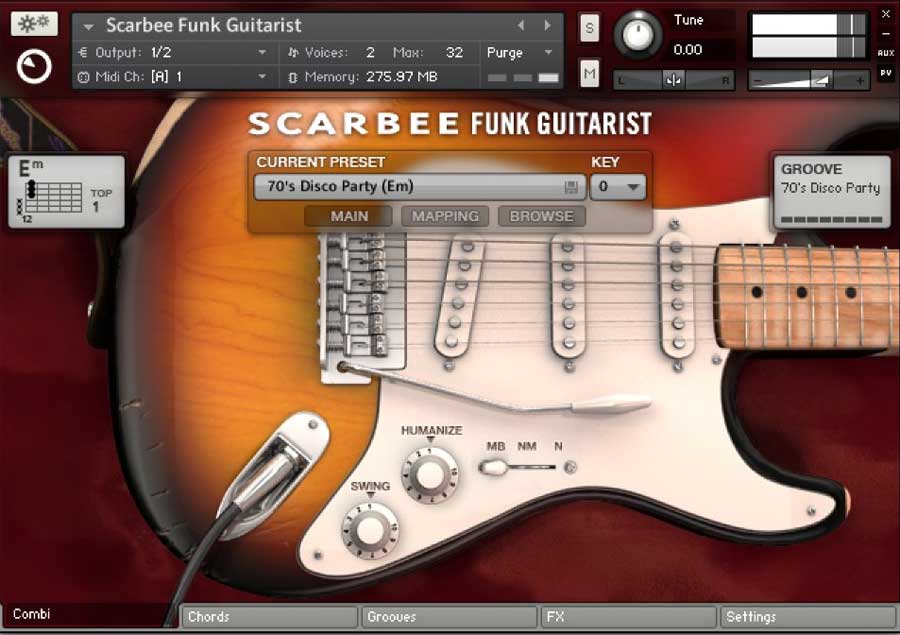Select next instrument with right arrow
900x635 pixels.
coord(547,25)
